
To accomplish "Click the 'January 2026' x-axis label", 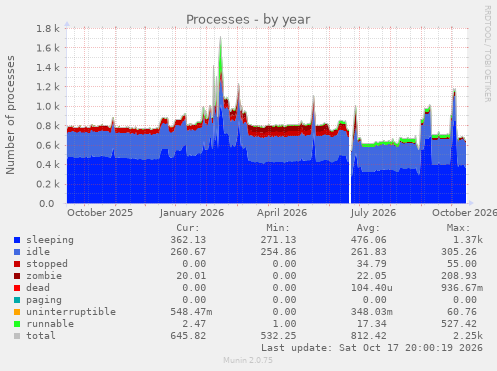I will click(192, 213).
